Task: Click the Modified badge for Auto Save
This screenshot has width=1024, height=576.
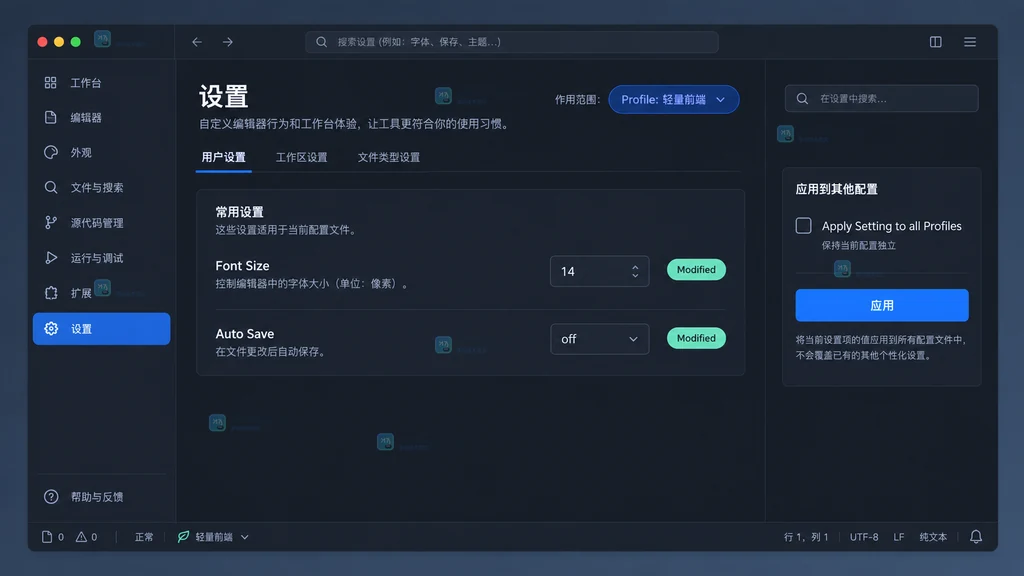Action: (696, 338)
